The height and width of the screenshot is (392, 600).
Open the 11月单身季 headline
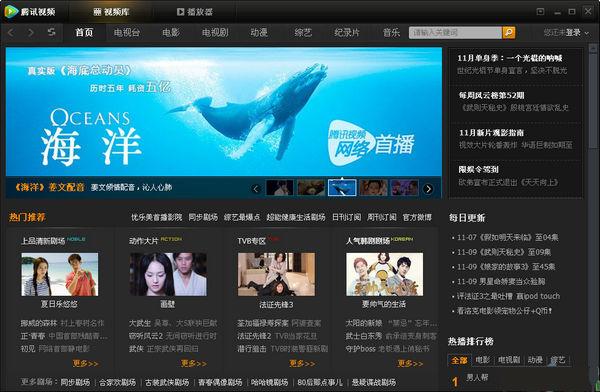pyautogui.click(x=510, y=58)
